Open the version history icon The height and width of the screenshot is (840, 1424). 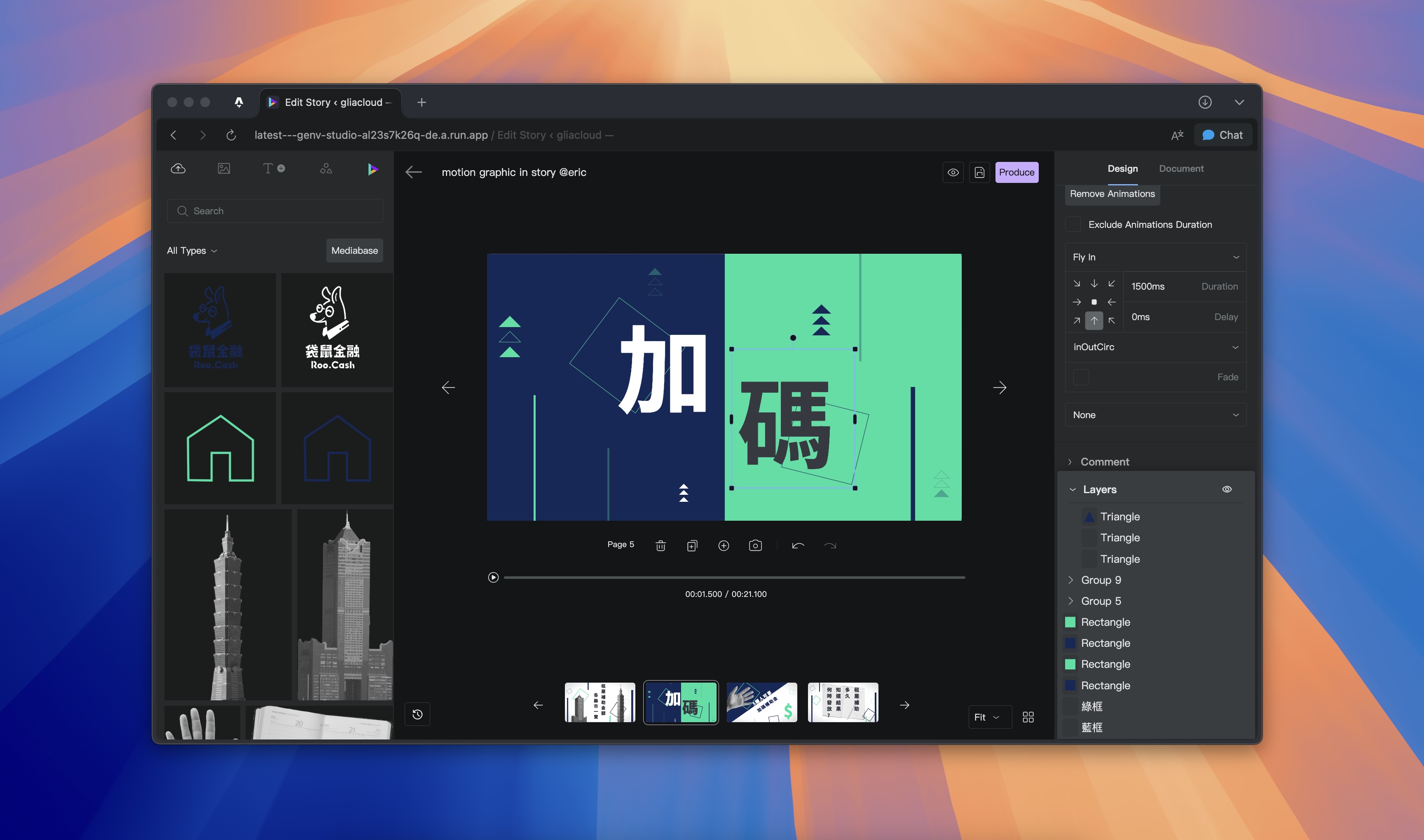pyautogui.click(x=418, y=714)
